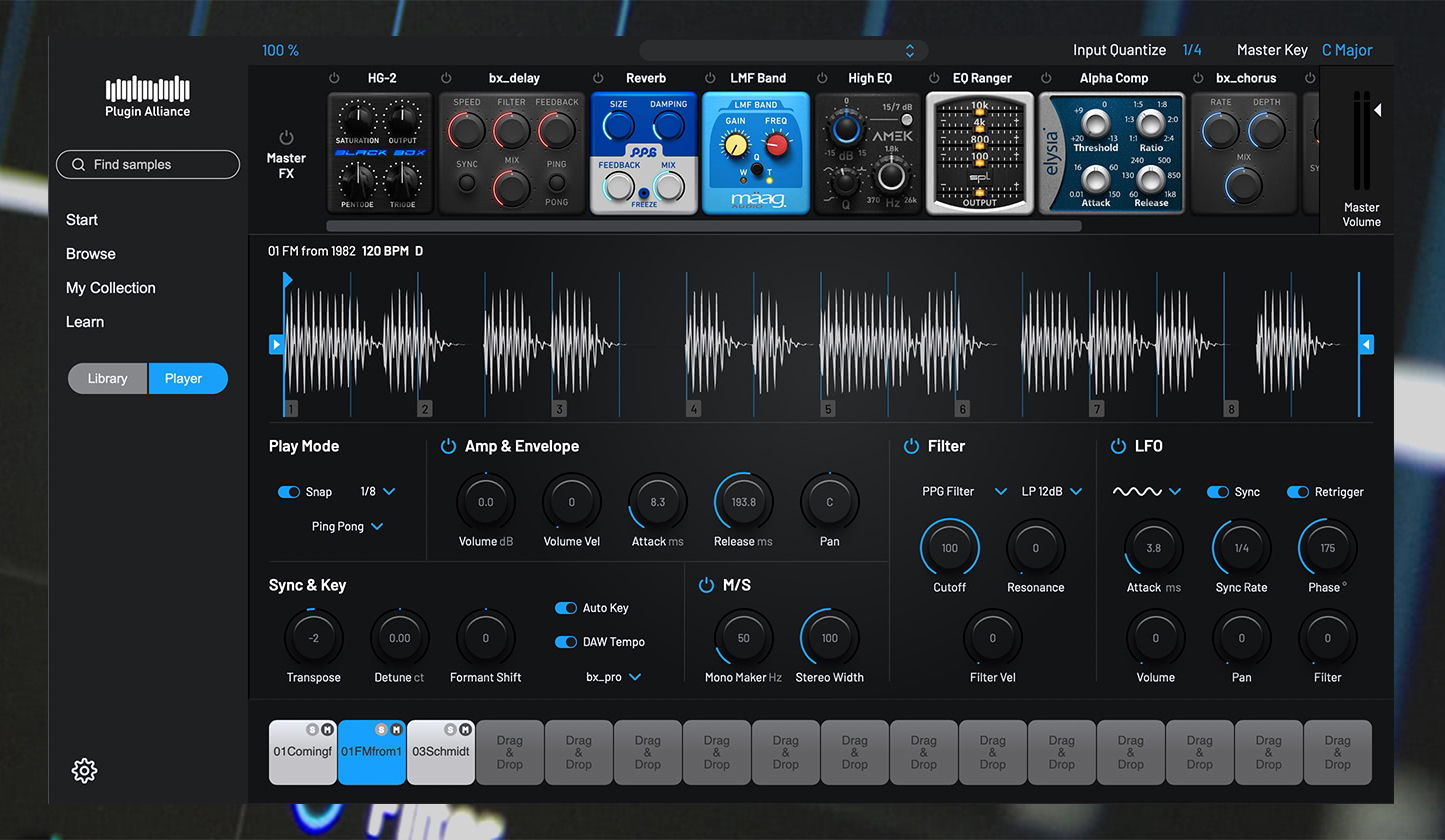Toggle the Master FX power icon

(x=286, y=137)
